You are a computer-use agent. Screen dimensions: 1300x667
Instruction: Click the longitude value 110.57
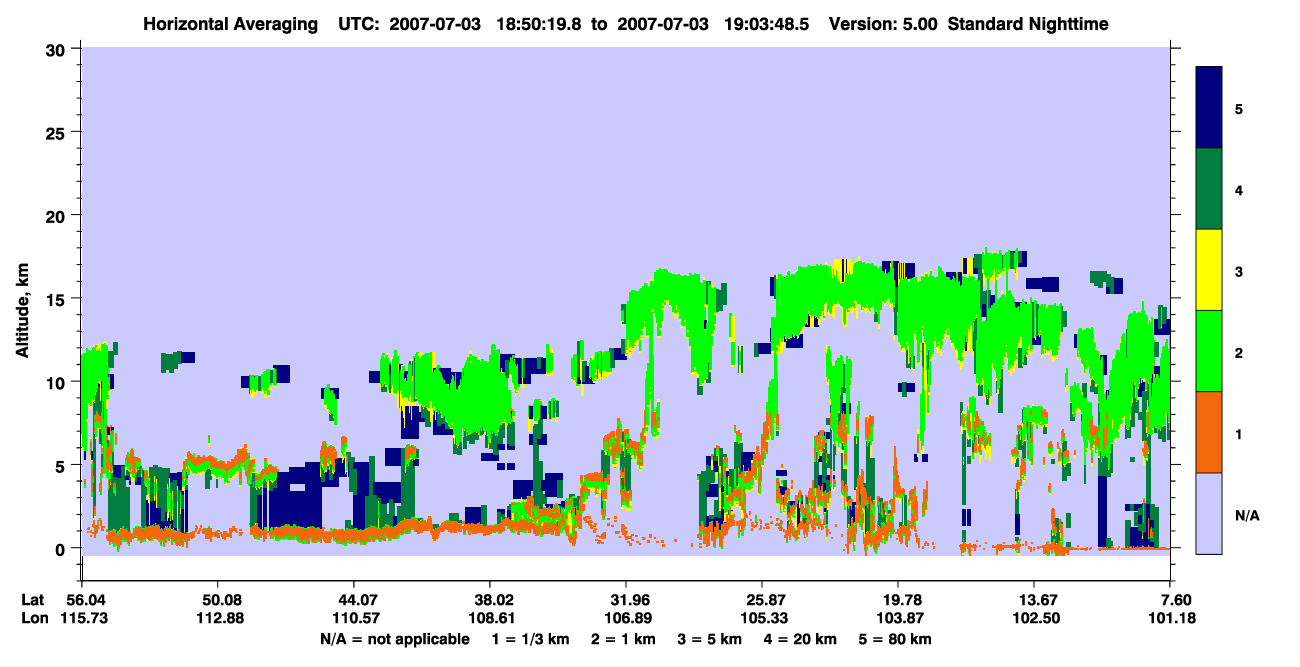click(354, 618)
